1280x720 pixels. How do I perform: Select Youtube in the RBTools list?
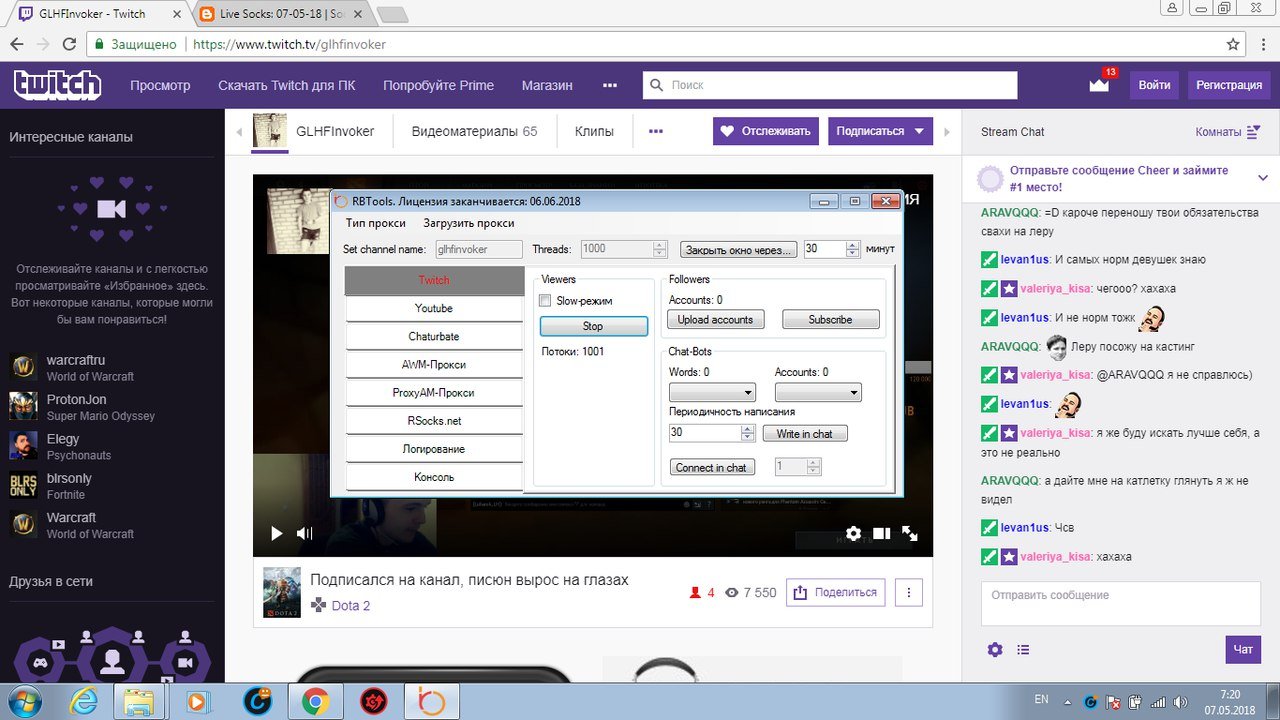(434, 308)
